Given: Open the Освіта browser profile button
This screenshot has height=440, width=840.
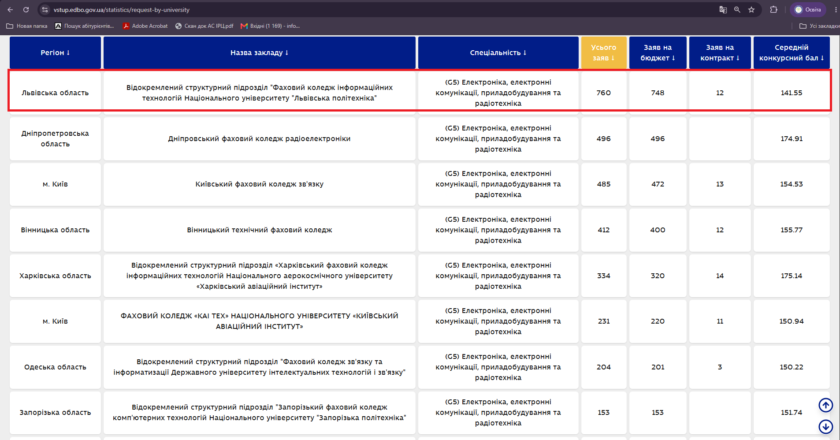Looking at the screenshot, I should (x=808, y=10).
